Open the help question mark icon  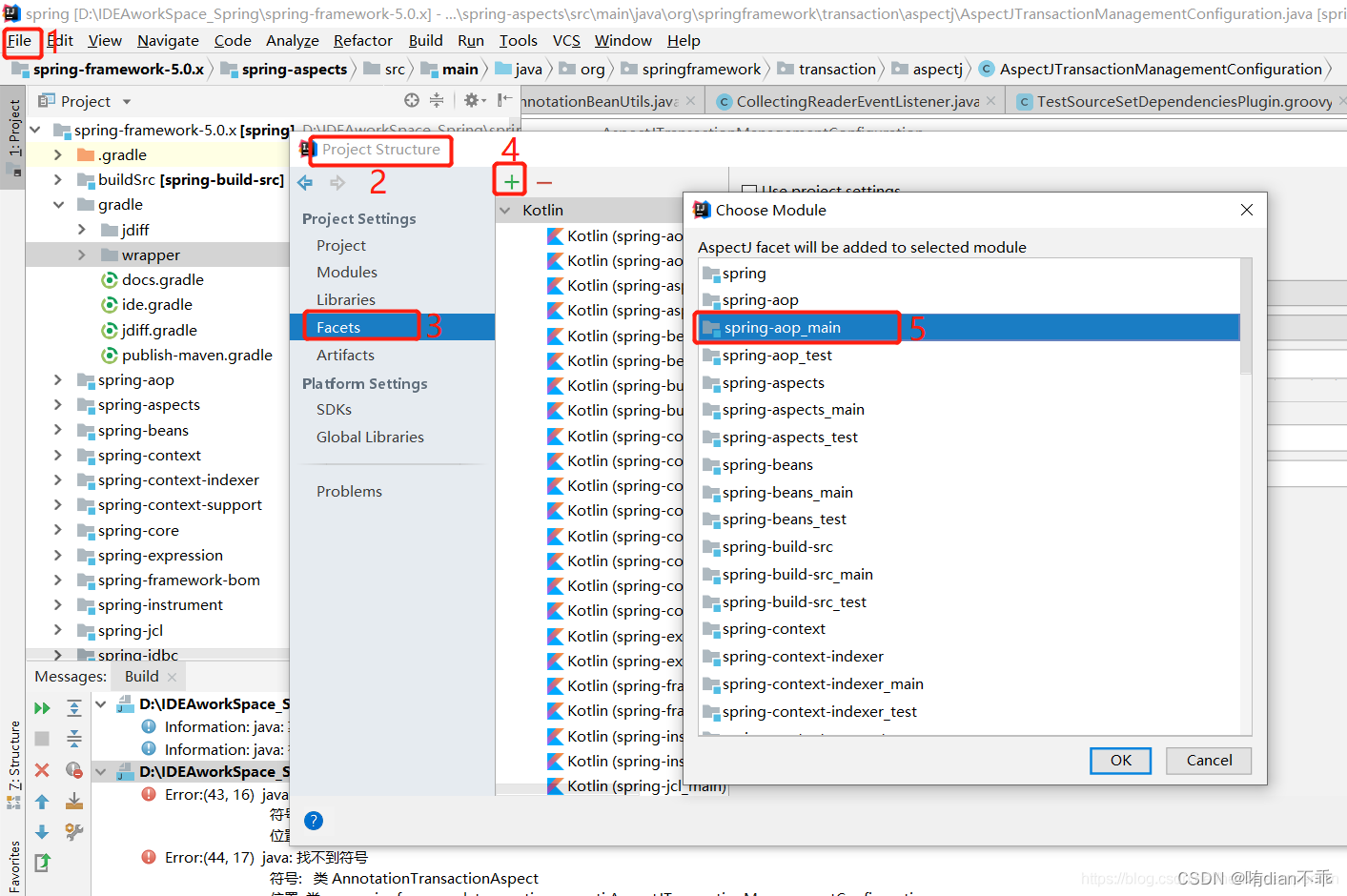314,821
